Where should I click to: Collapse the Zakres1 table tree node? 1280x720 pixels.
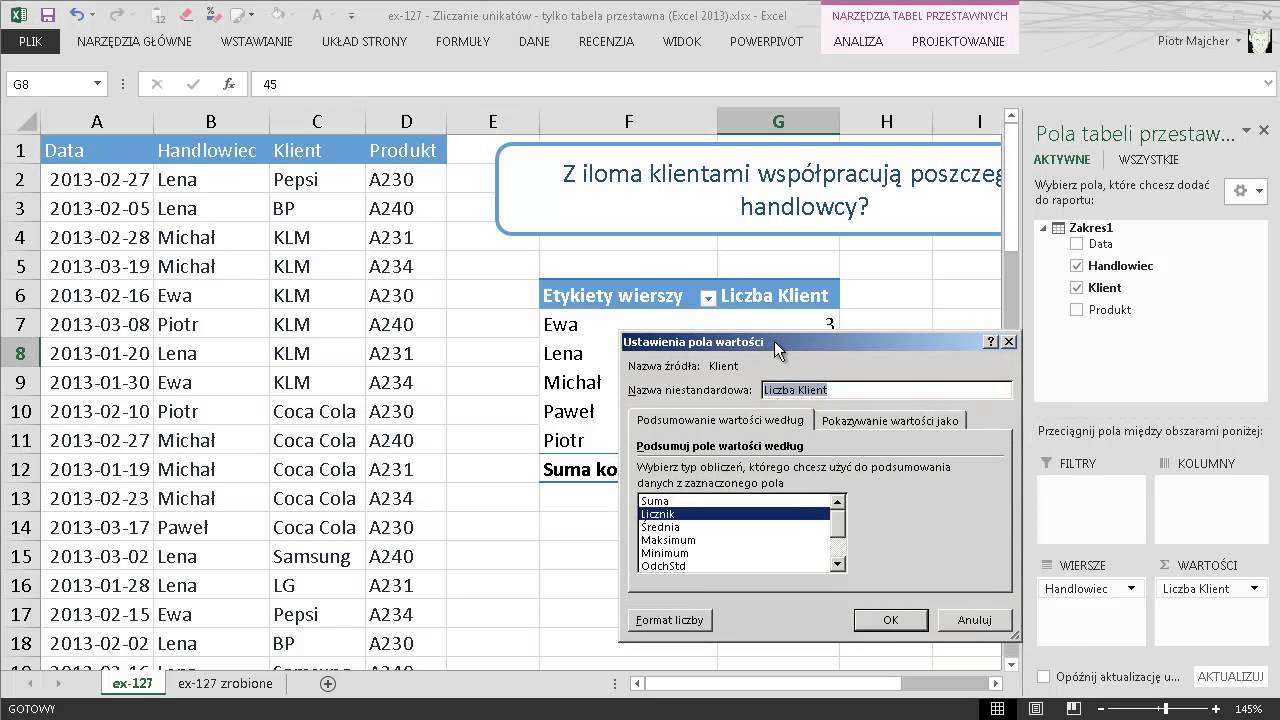coord(1044,228)
